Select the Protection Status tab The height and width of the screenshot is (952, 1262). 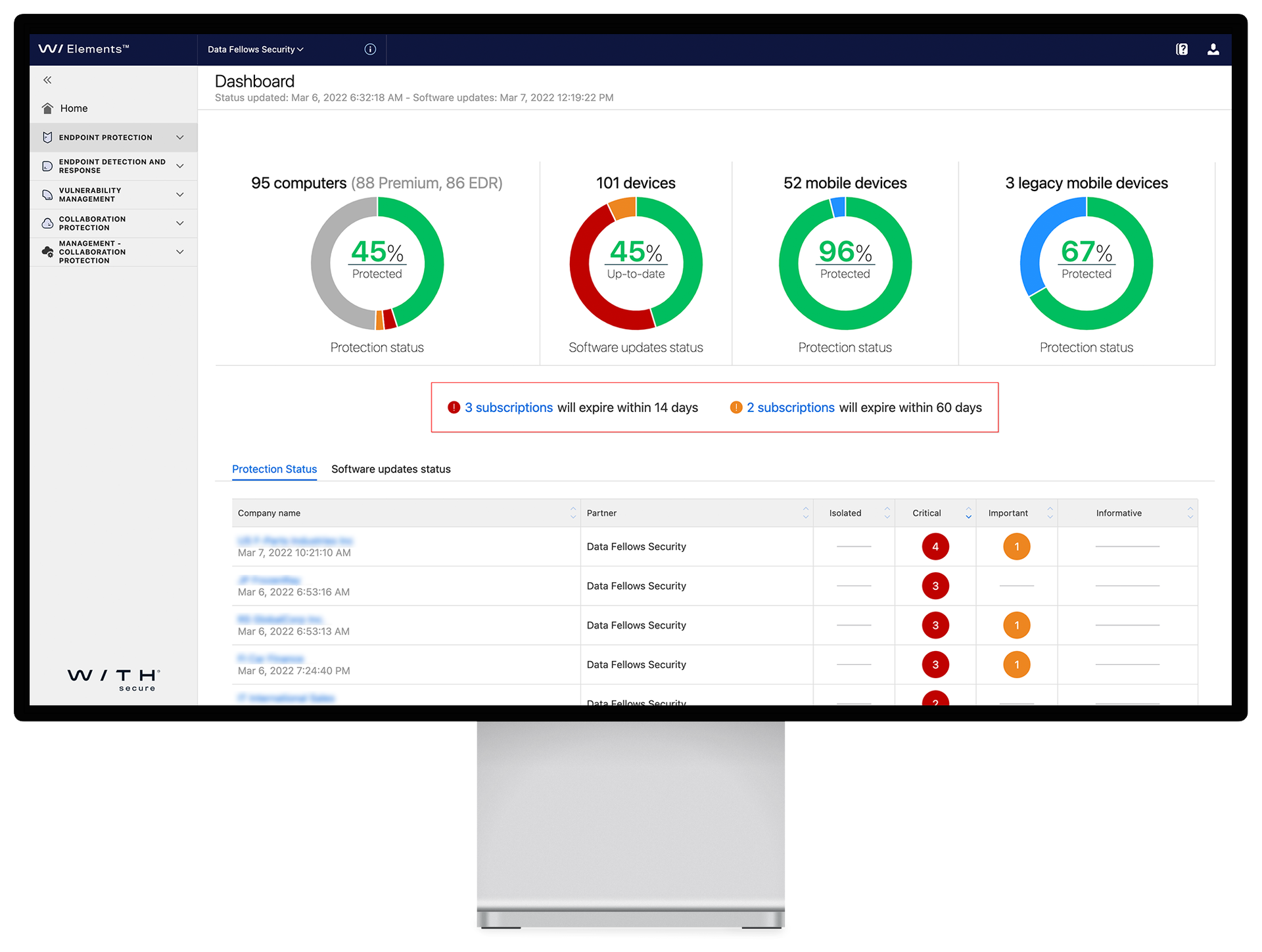(274, 469)
